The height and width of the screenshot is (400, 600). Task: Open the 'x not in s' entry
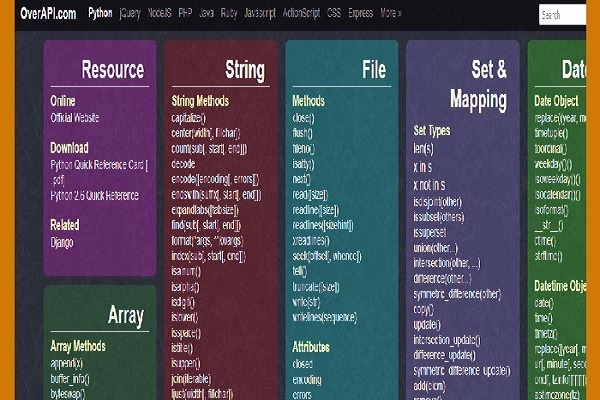tap(429, 185)
